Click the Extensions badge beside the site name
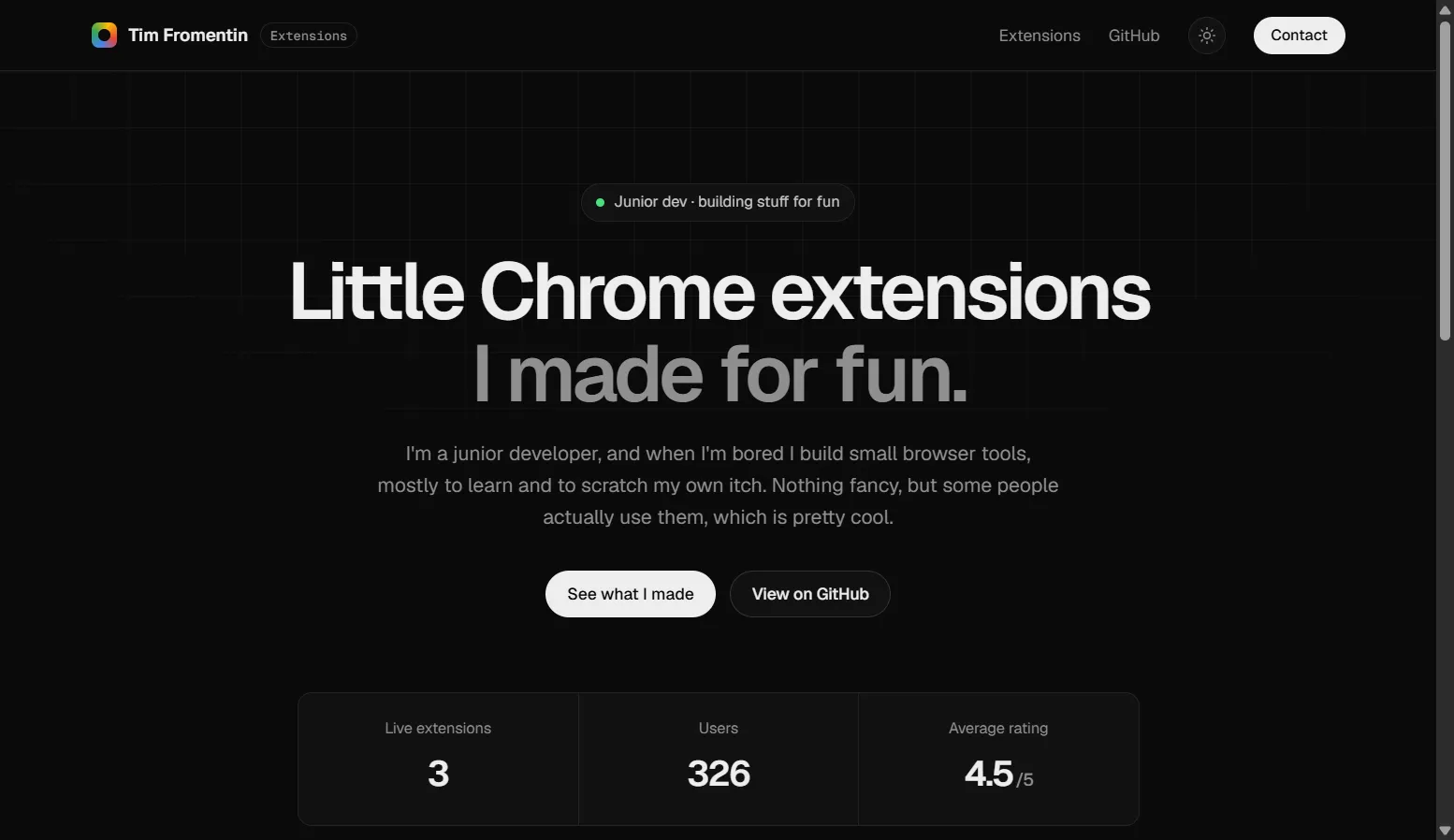 [x=309, y=36]
